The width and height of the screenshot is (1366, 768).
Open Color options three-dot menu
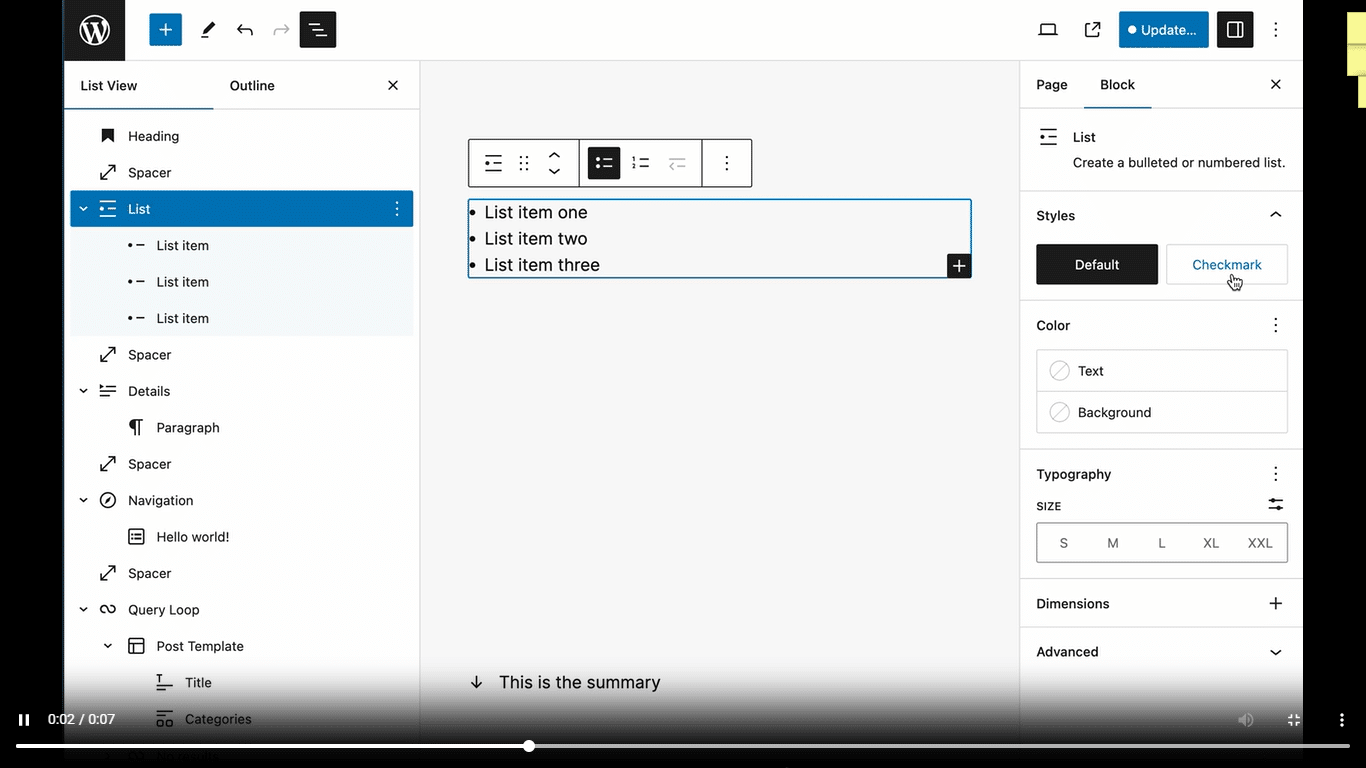1276,326
